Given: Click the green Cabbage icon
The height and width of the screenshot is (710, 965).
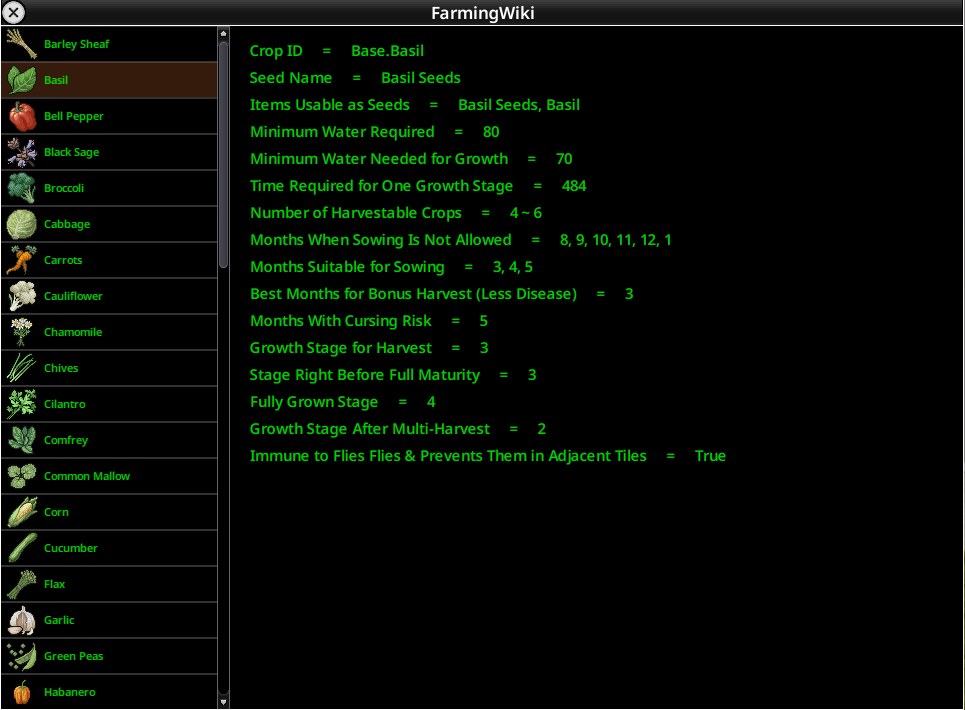Looking at the screenshot, I should pos(22,224).
